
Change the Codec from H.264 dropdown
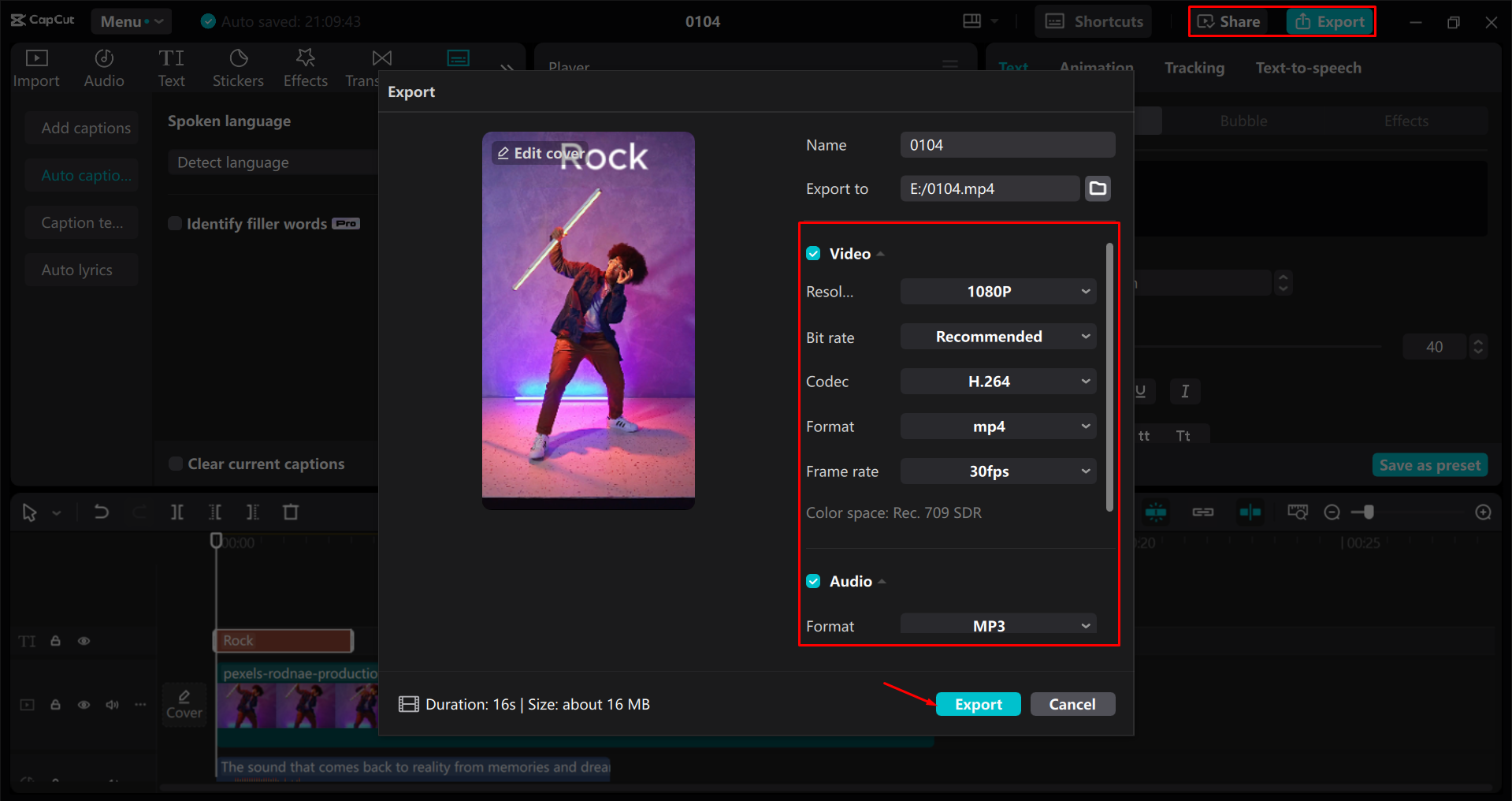coord(997,381)
